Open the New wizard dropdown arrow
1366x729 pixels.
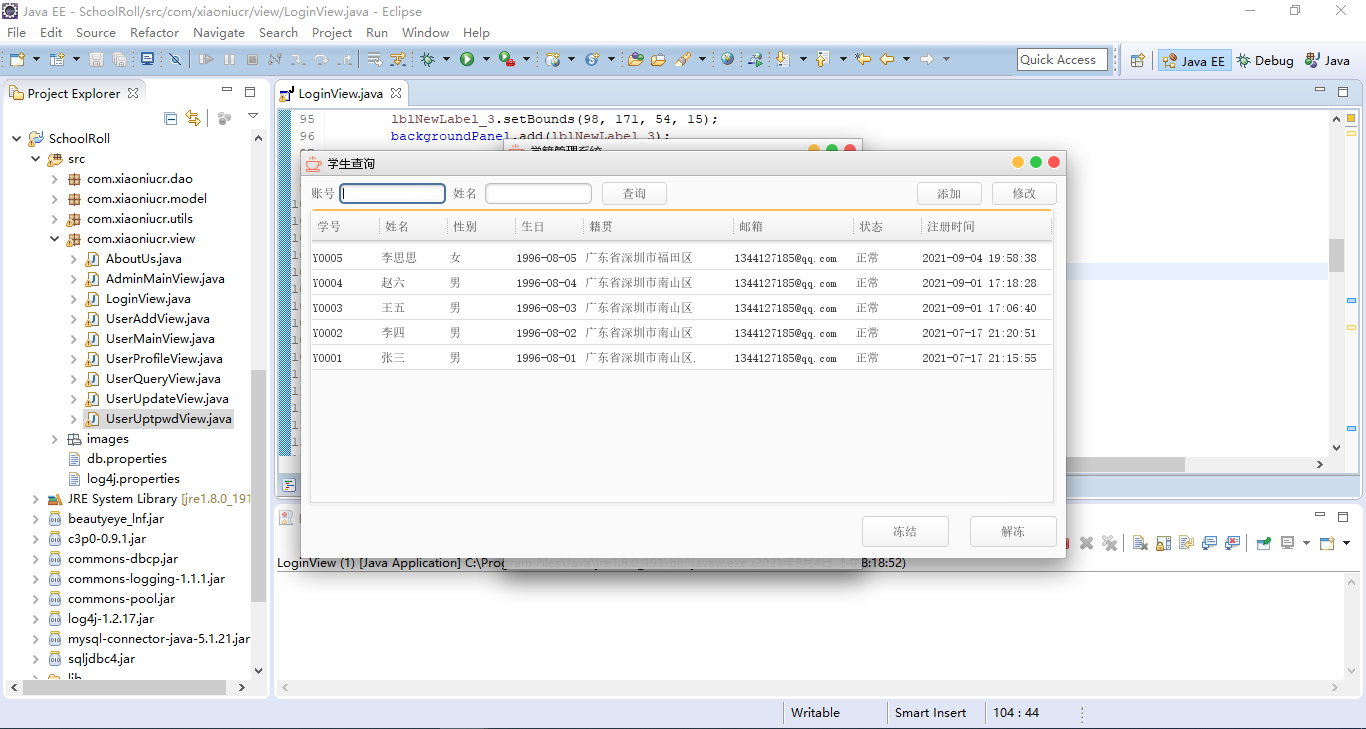tap(36, 60)
